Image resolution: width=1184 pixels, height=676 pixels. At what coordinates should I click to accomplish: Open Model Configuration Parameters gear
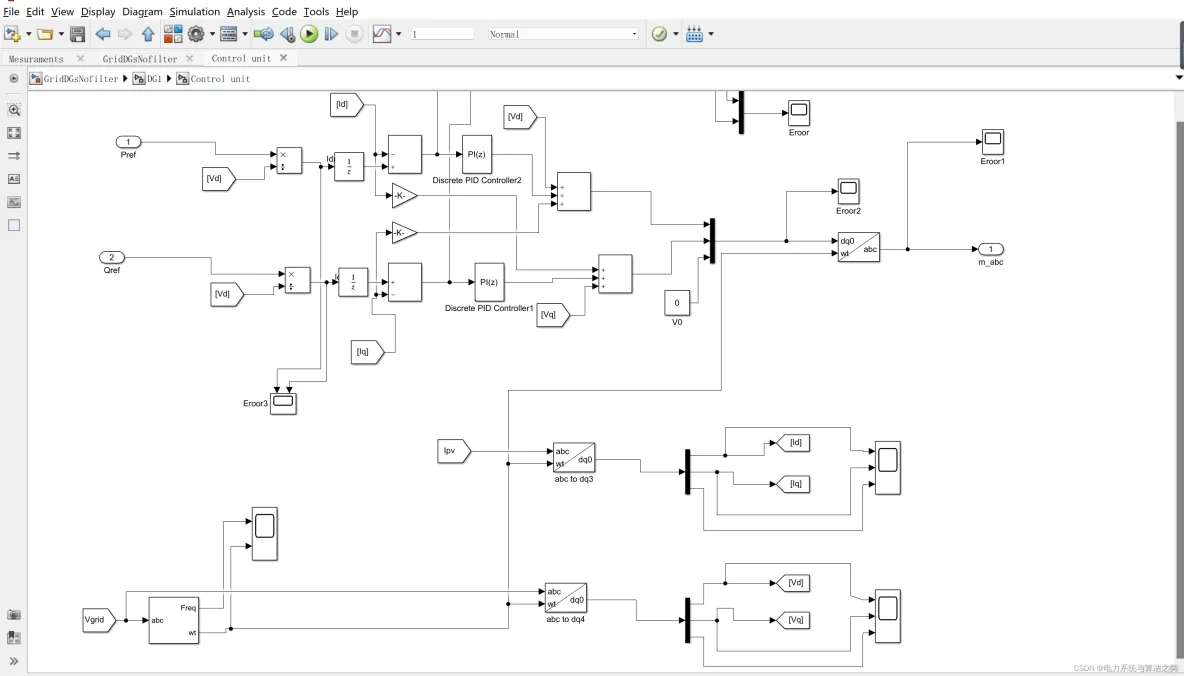point(196,34)
